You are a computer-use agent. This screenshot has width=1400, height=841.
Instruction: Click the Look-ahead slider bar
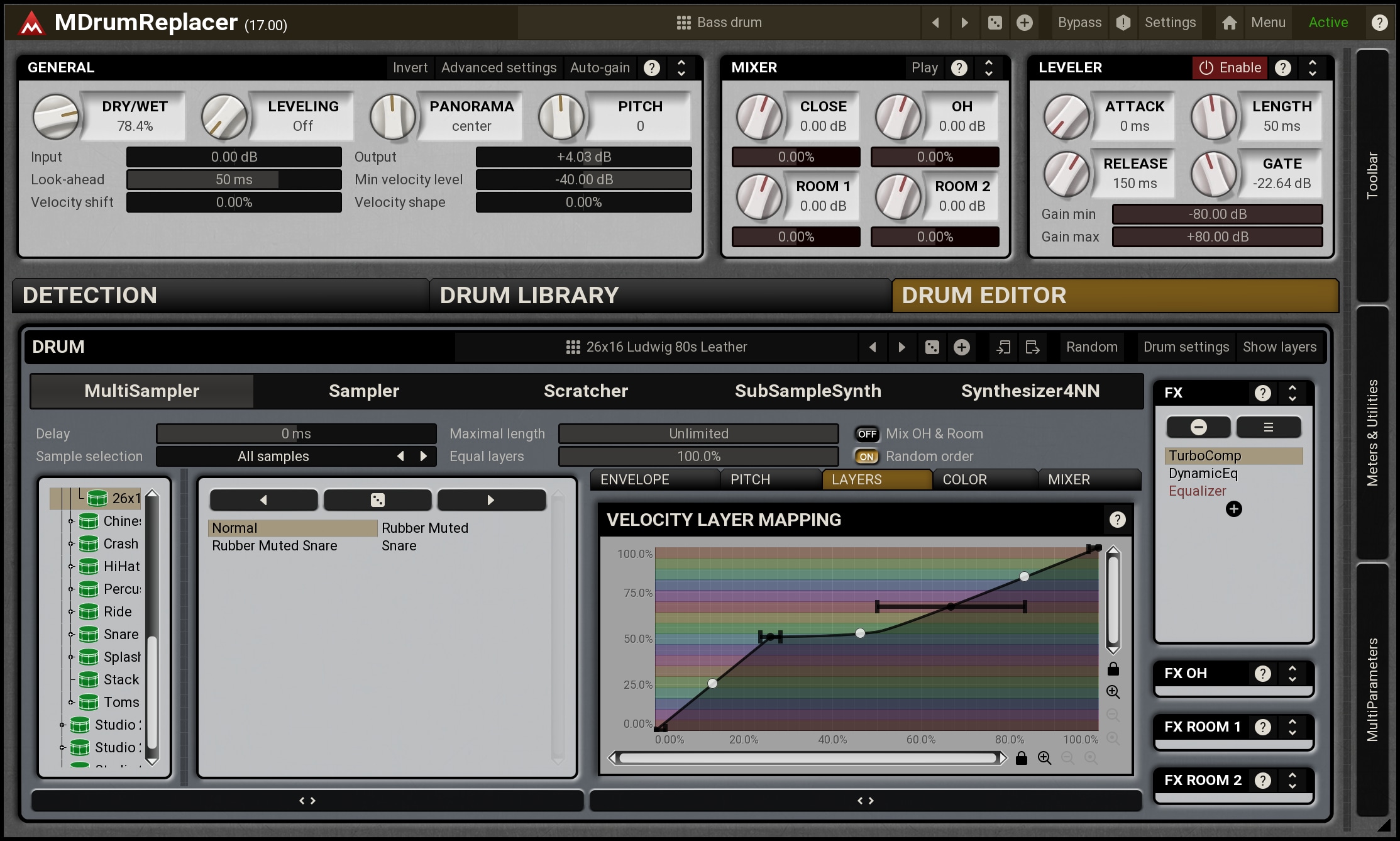pos(234,180)
